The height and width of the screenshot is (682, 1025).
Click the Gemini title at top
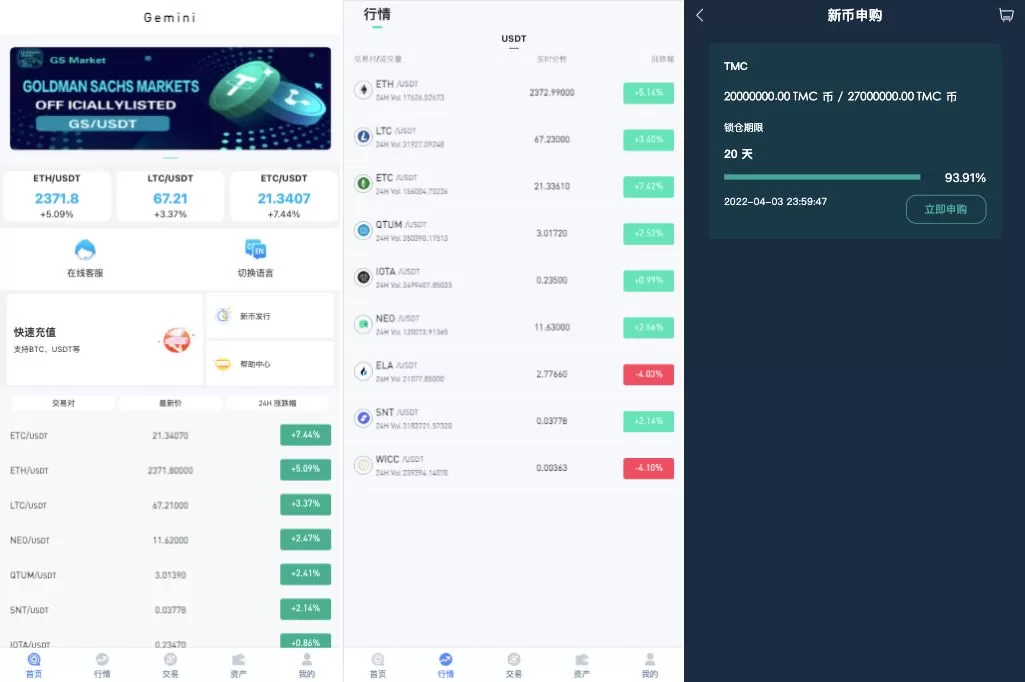click(x=170, y=18)
